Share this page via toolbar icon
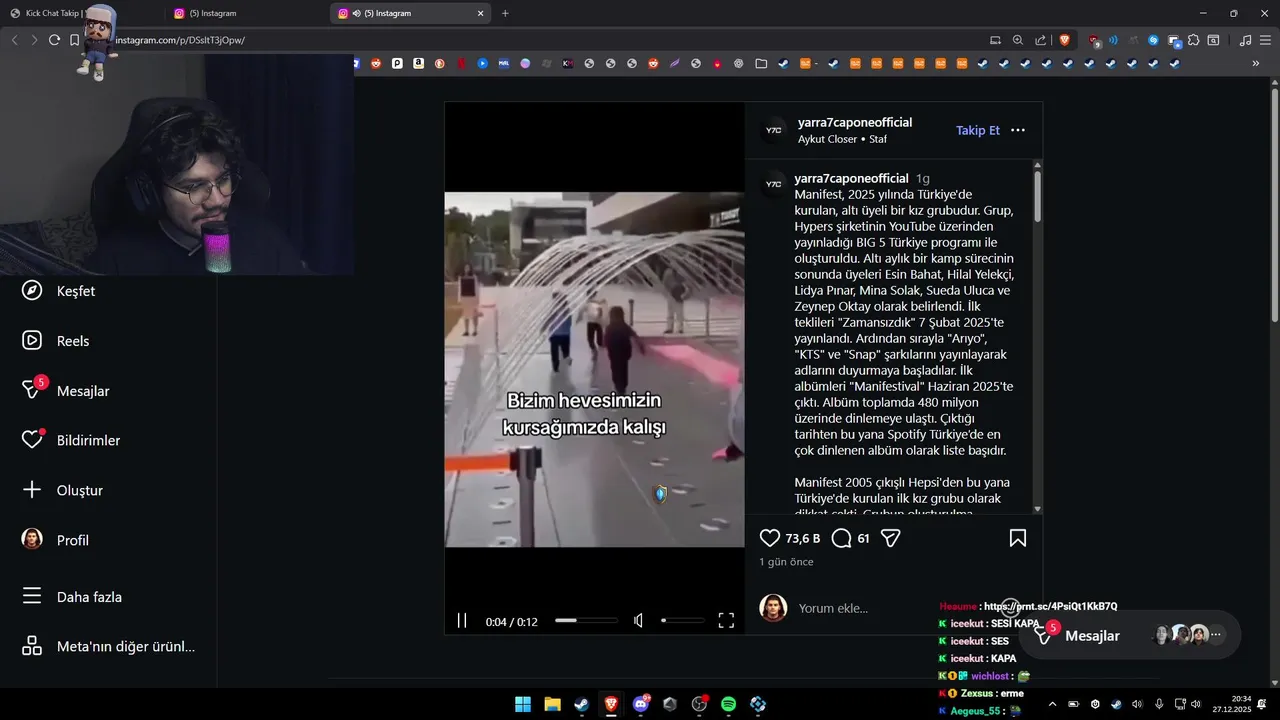This screenshot has width=1280, height=720. click(1040, 40)
